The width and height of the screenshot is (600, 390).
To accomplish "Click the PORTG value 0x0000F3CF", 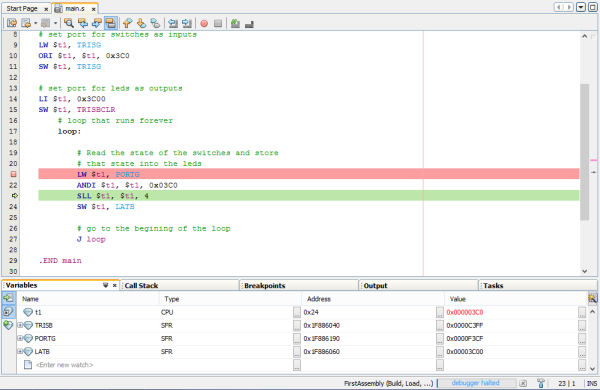I will point(465,338).
